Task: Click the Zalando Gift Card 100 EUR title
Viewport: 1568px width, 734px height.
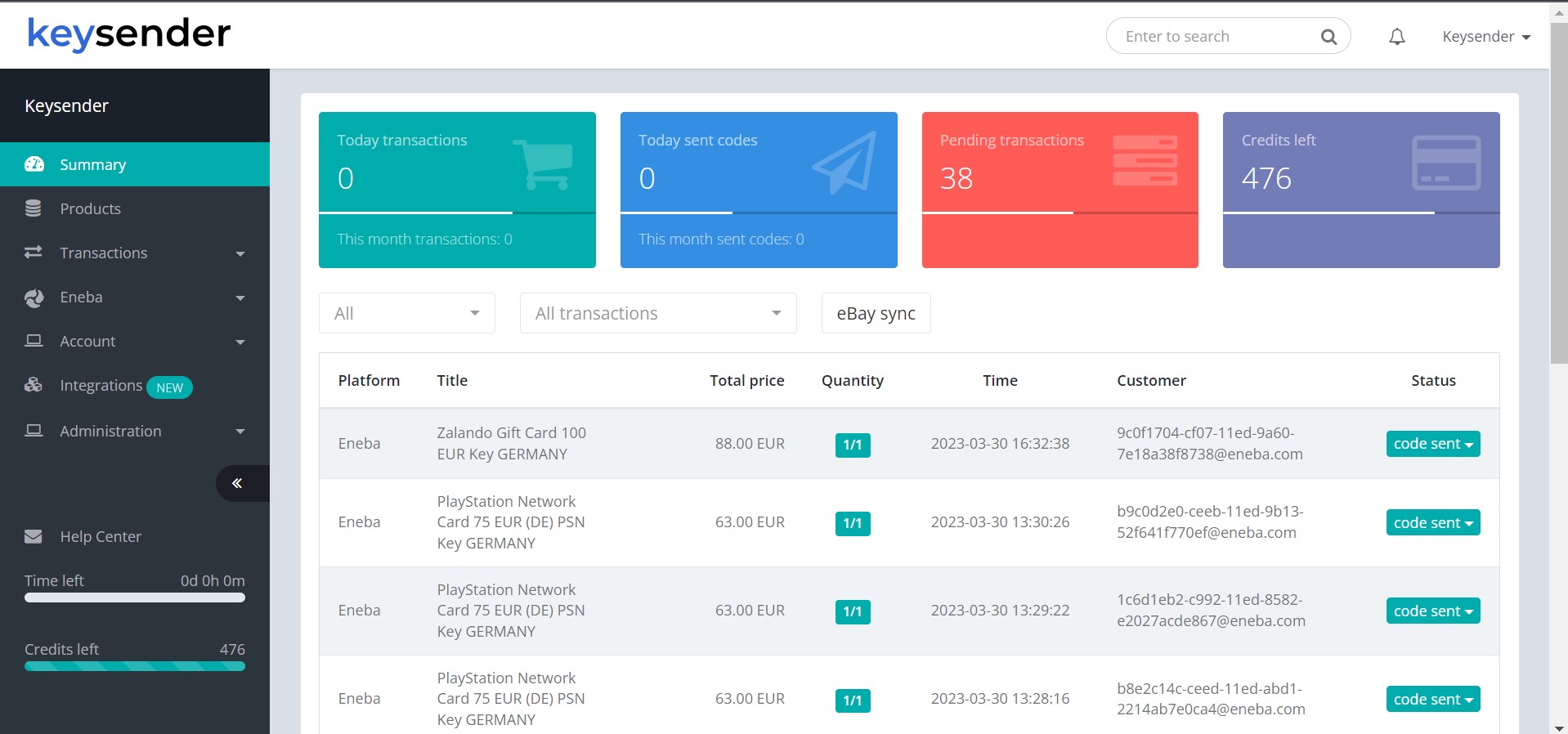Action: coord(511,443)
